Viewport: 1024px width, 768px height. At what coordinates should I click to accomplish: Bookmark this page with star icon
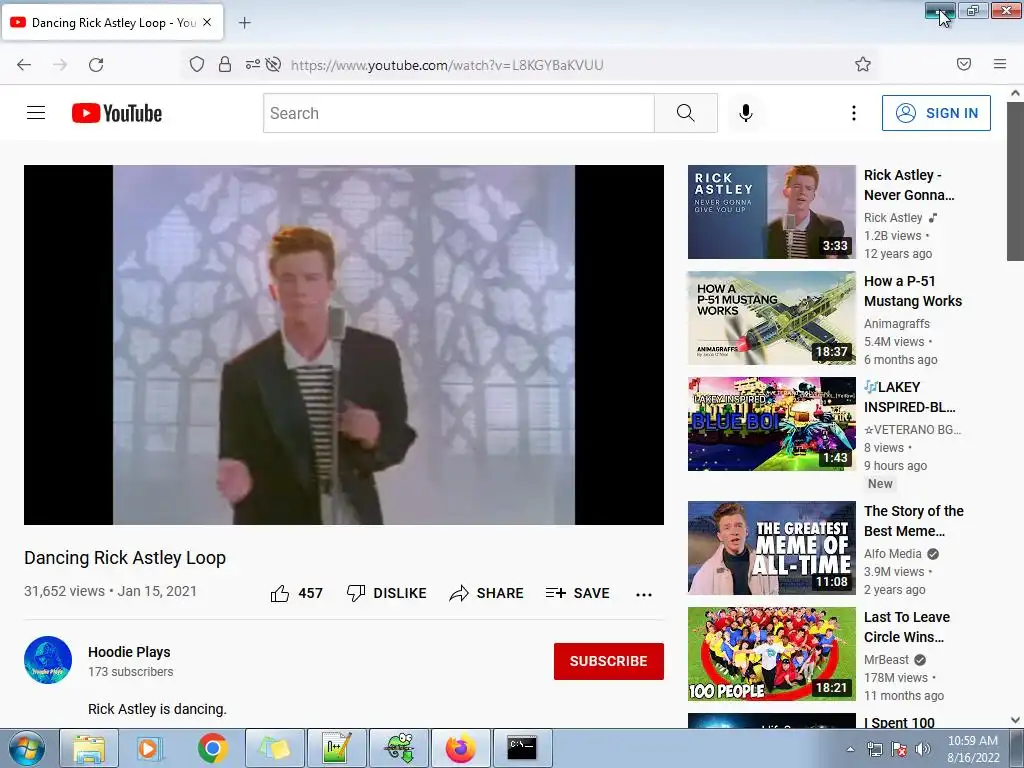[x=863, y=64]
